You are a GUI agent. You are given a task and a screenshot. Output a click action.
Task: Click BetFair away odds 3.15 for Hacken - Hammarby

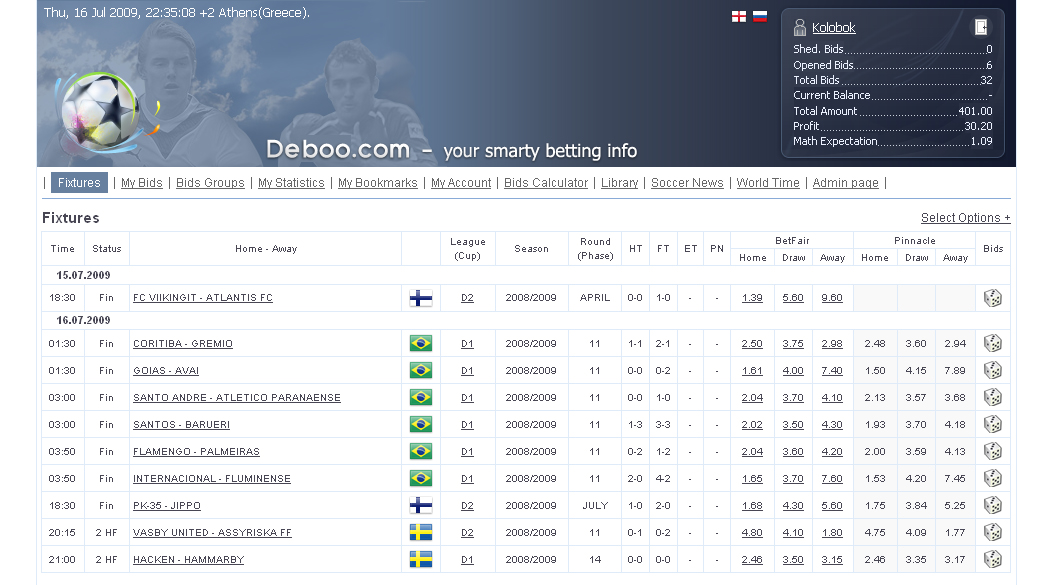coord(832,559)
